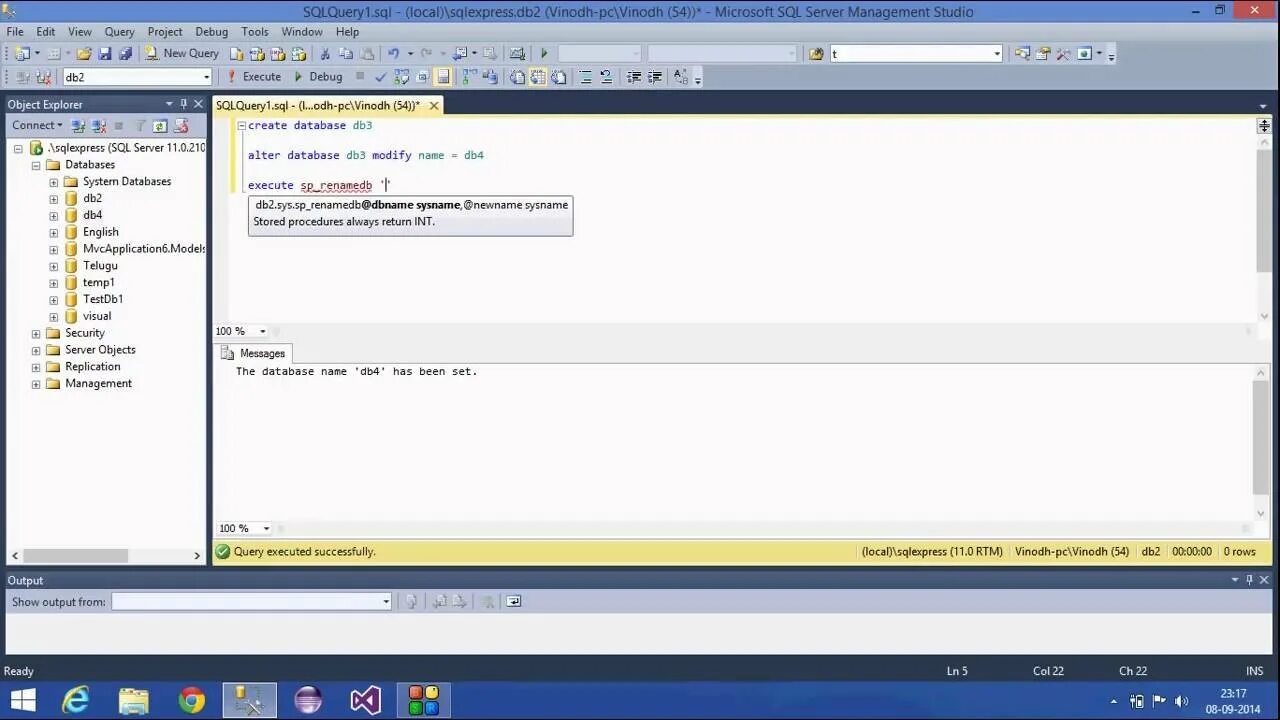
Task: Open the Save file icon on toolbar
Action: tap(104, 52)
